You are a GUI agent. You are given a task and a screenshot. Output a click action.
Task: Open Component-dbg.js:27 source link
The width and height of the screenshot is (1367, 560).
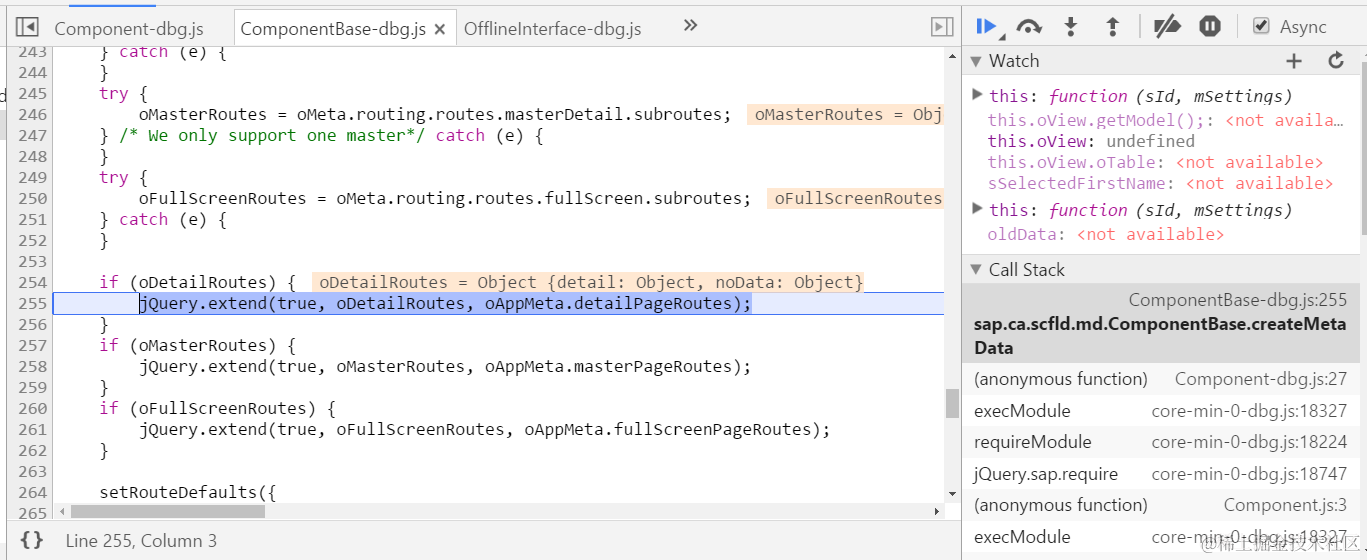tap(1261, 379)
